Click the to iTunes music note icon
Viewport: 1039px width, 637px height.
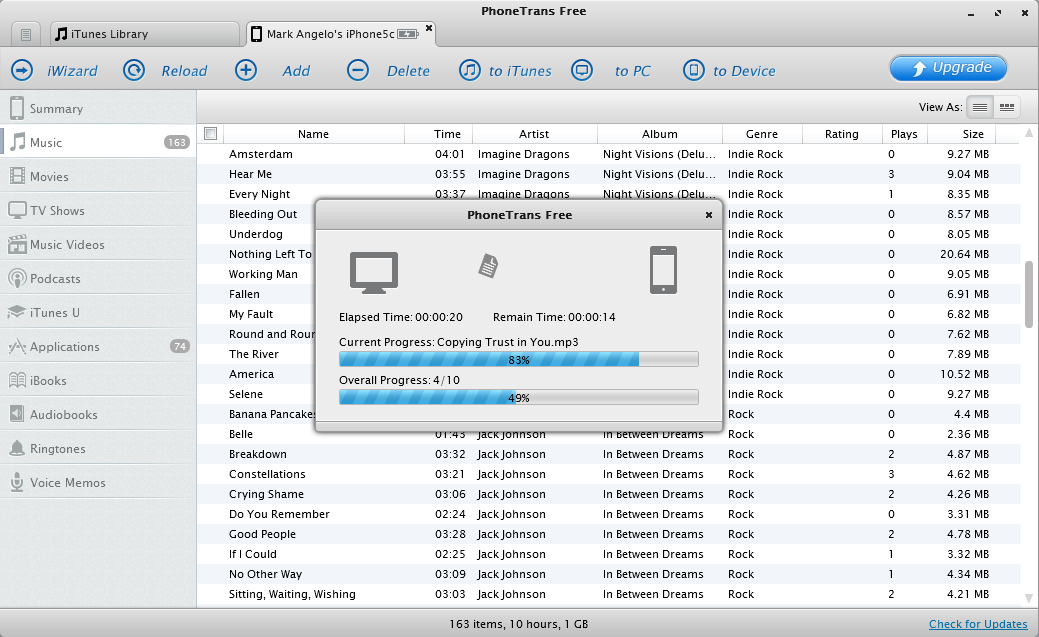coord(470,70)
